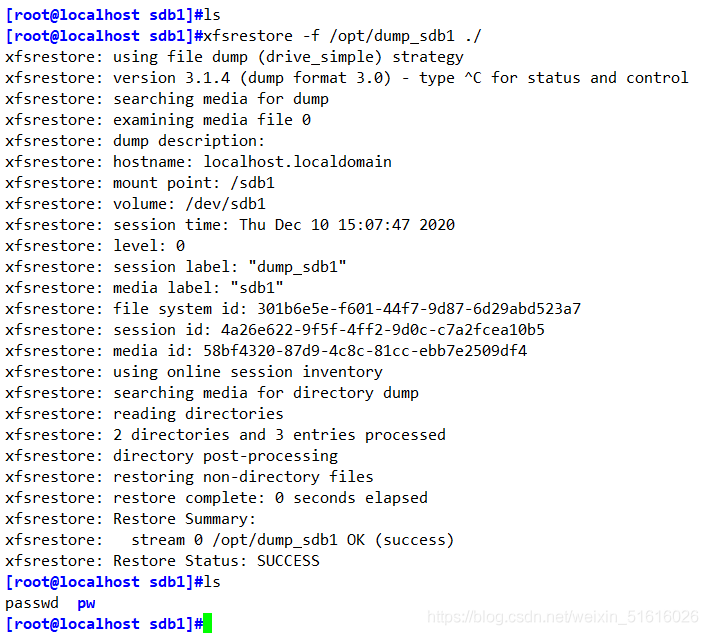Viewport: 708px width, 635px height.
Task: Click the green terminal cursor at last prompt
Action: coord(207,623)
